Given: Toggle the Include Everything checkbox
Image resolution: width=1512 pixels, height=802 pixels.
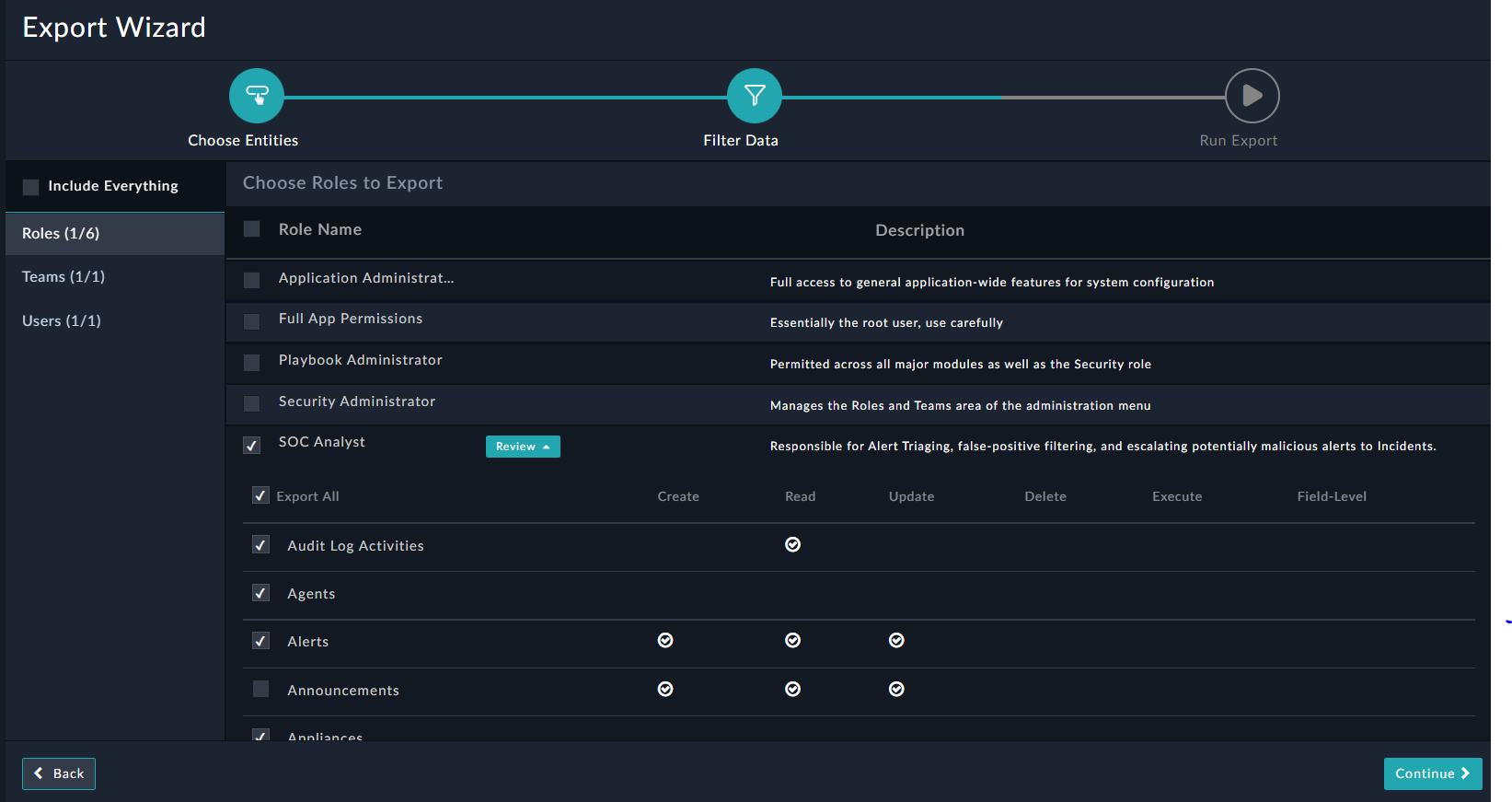Looking at the screenshot, I should [30, 187].
